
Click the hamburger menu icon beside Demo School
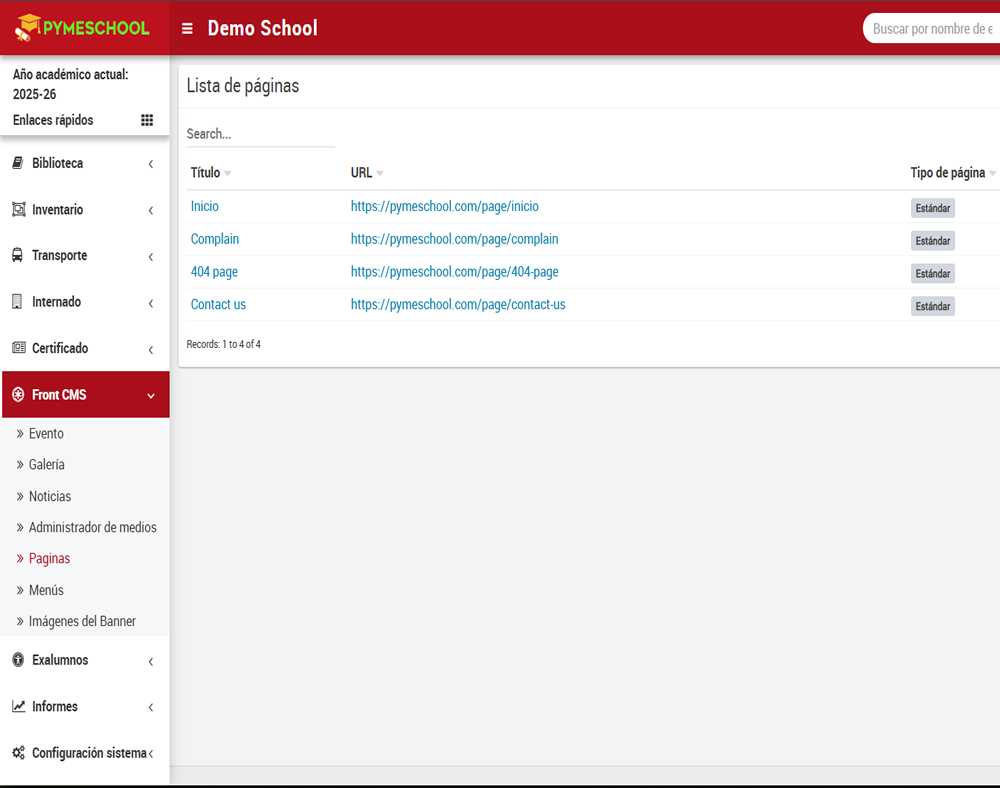click(187, 28)
